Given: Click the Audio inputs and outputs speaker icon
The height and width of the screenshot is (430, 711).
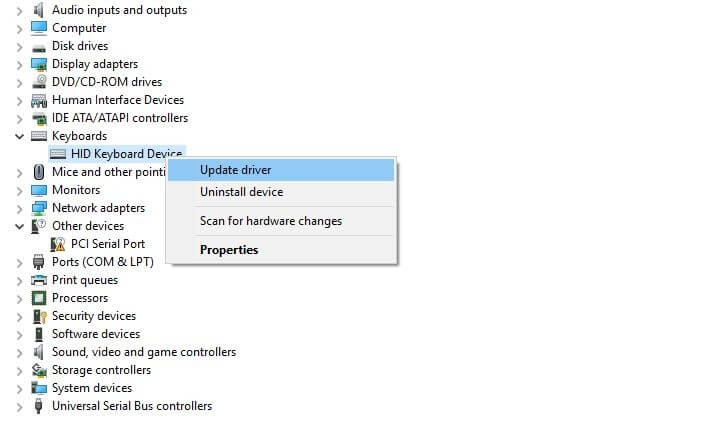Looking at the screenshot, I should 39,10.
